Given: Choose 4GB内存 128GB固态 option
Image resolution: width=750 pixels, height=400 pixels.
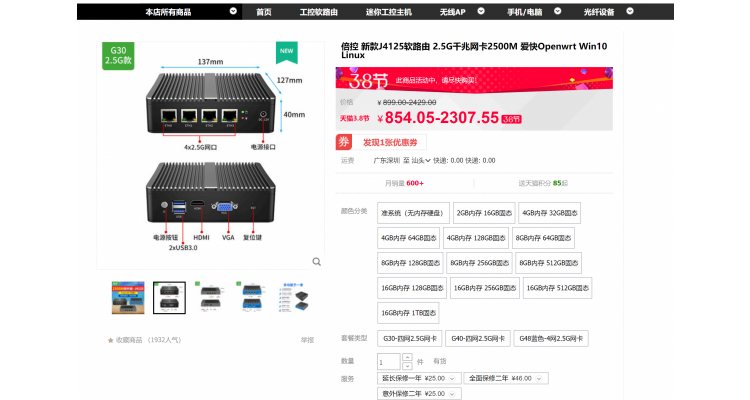Looking at the screenshot, I should [476, 238].
